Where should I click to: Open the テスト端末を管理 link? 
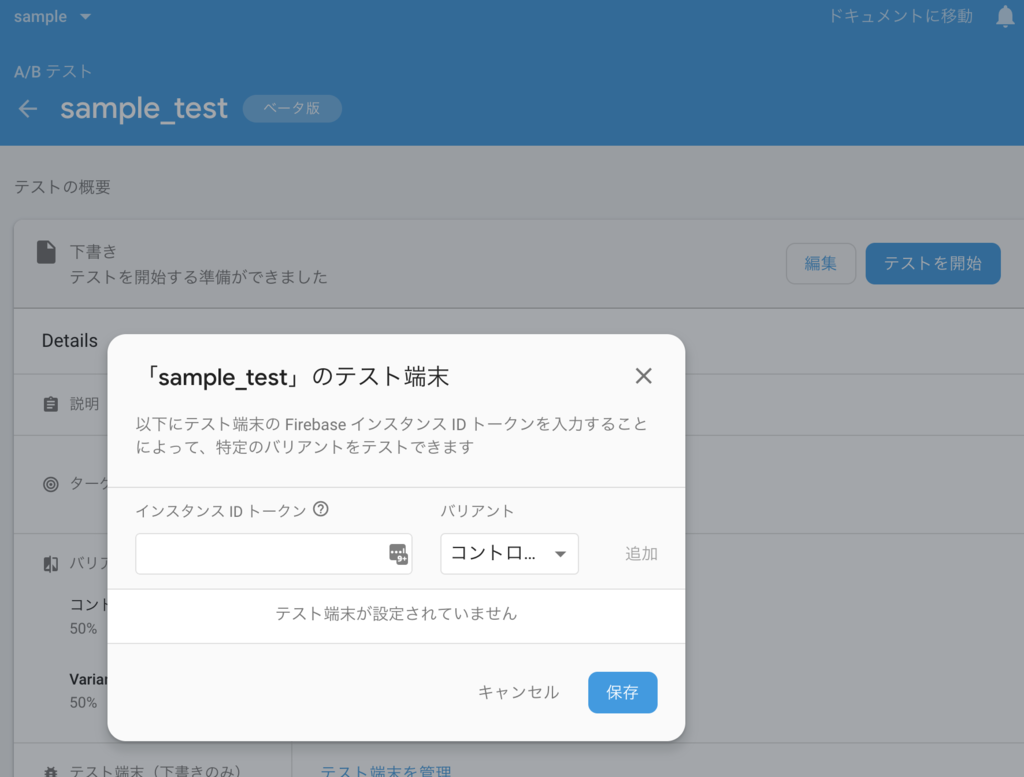tap(386, 770)
